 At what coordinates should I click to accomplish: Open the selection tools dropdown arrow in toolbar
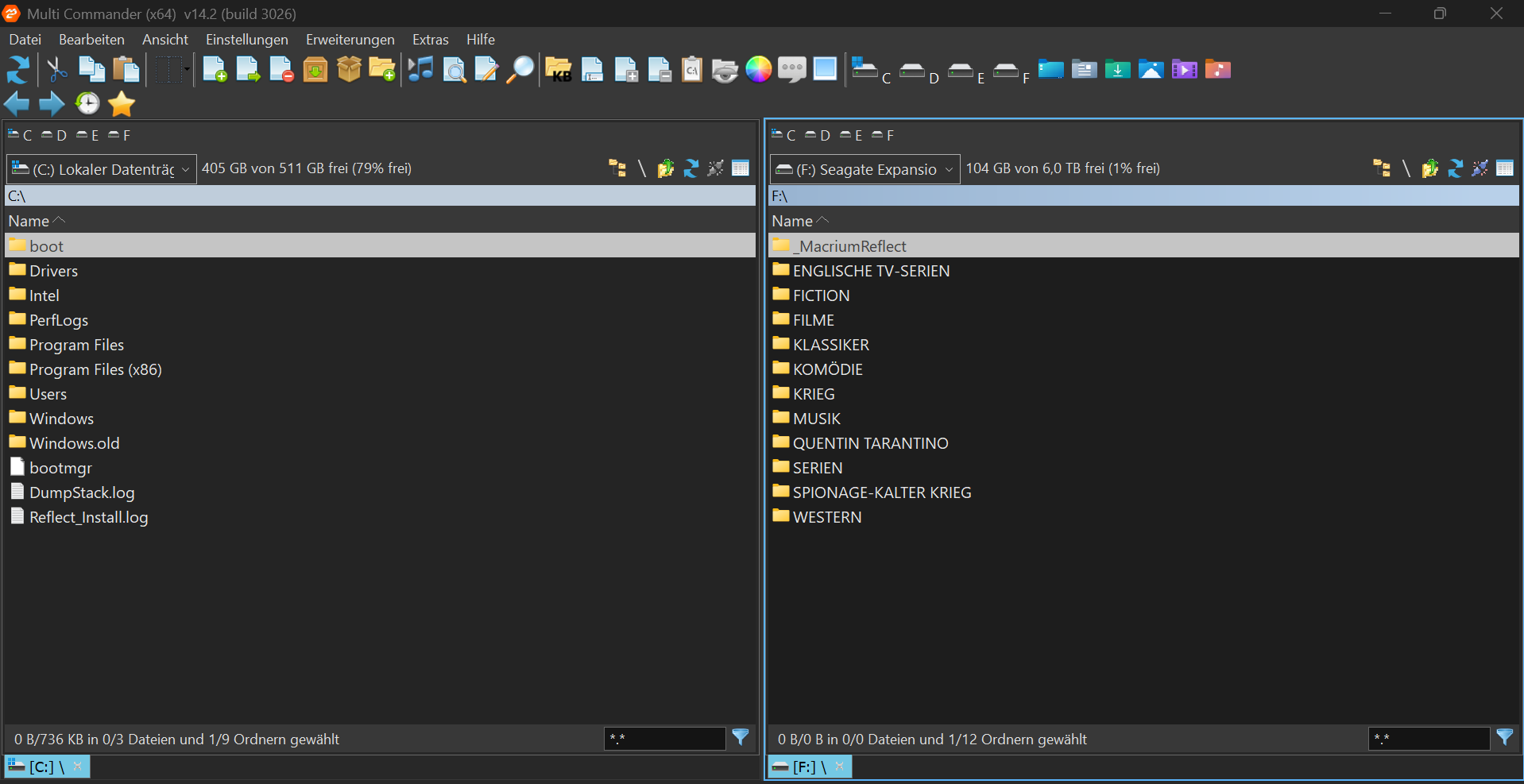[187, 70]
